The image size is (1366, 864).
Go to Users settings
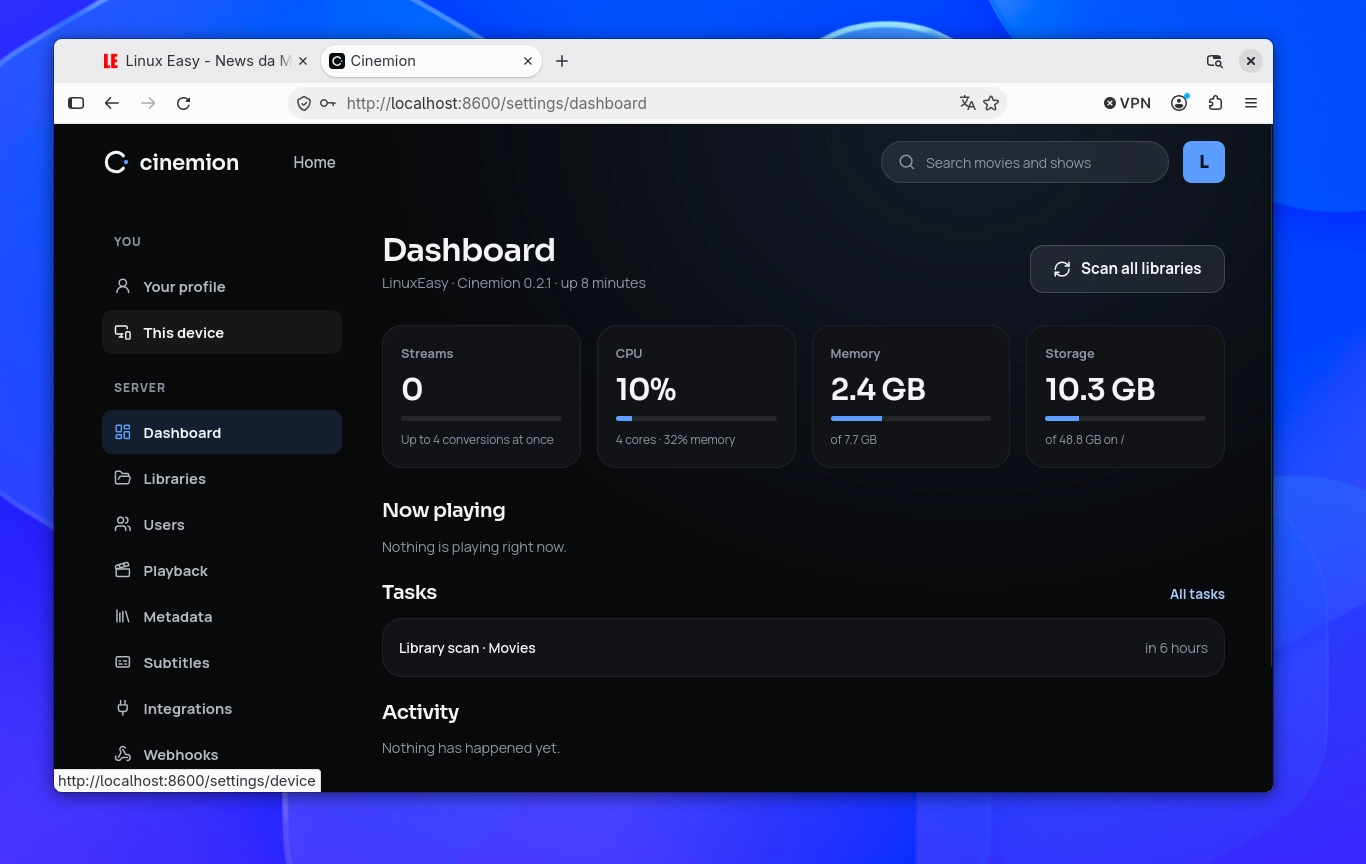click(x=222, y=524)
